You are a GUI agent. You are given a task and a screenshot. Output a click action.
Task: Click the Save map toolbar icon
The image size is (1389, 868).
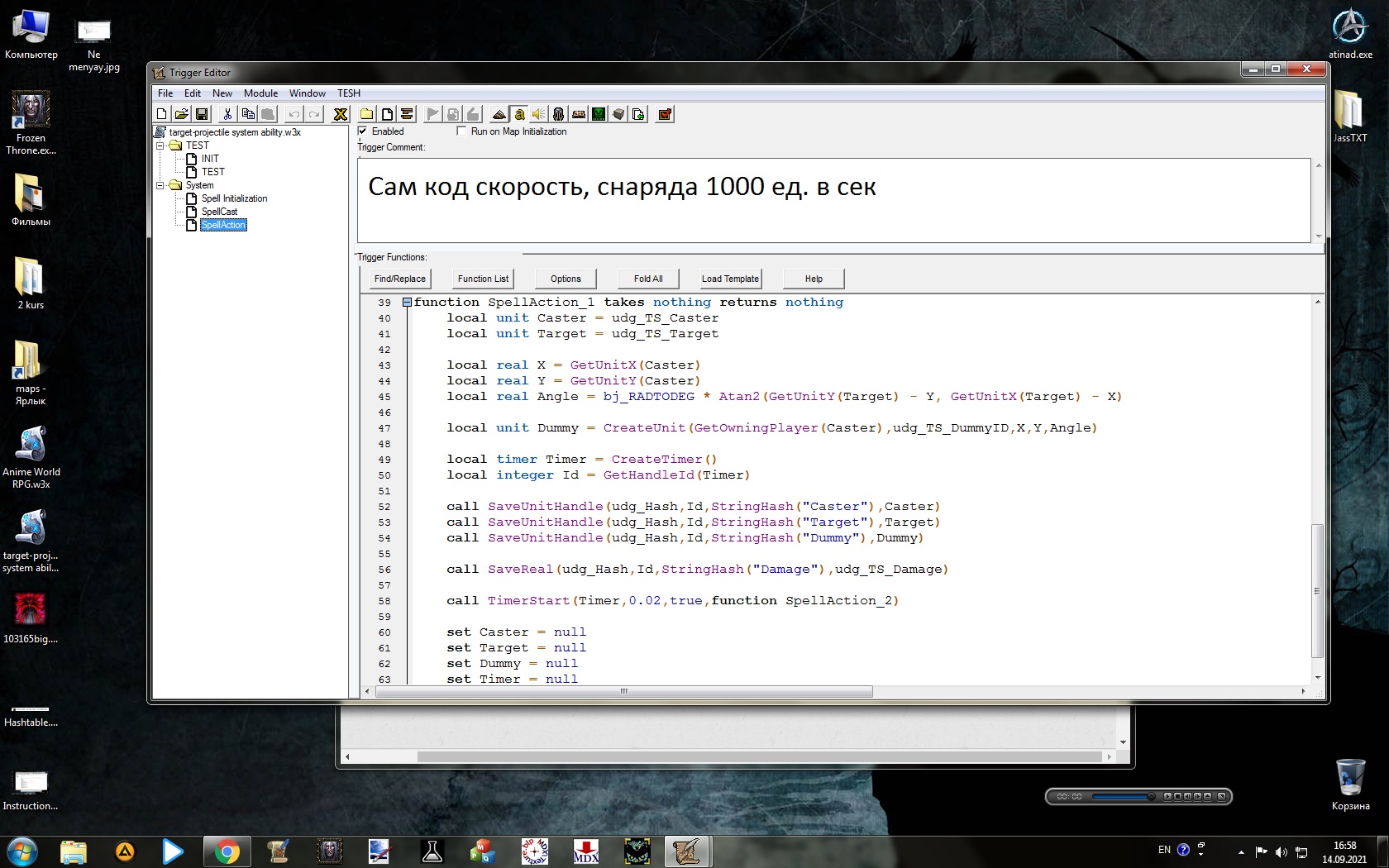(x=202, y=114)
